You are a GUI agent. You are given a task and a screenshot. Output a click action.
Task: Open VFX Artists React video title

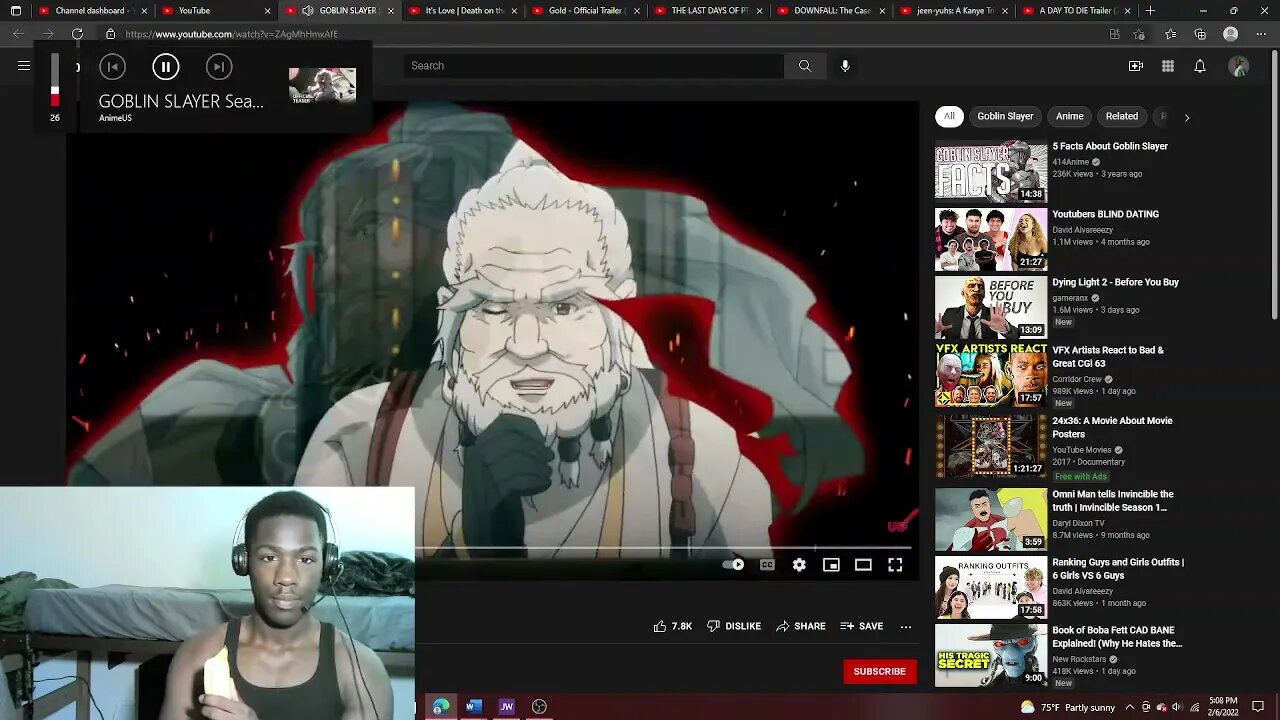pyautogui.click(x=1108, y=357)
